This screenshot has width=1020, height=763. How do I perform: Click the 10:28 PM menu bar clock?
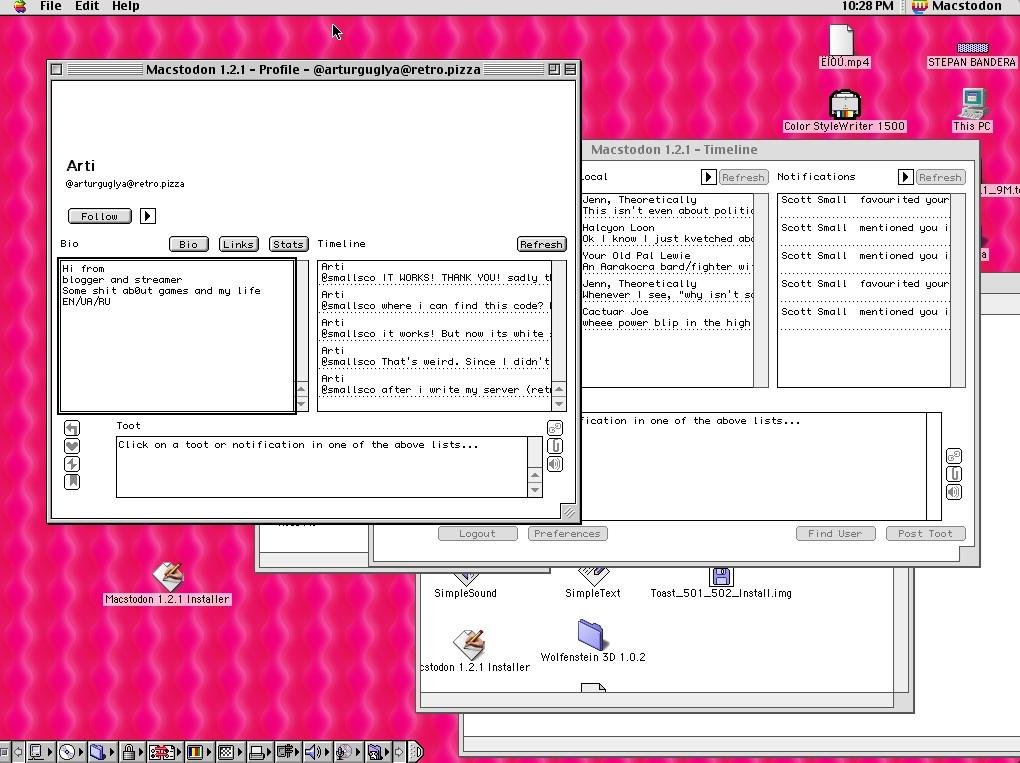coord(867,7)
